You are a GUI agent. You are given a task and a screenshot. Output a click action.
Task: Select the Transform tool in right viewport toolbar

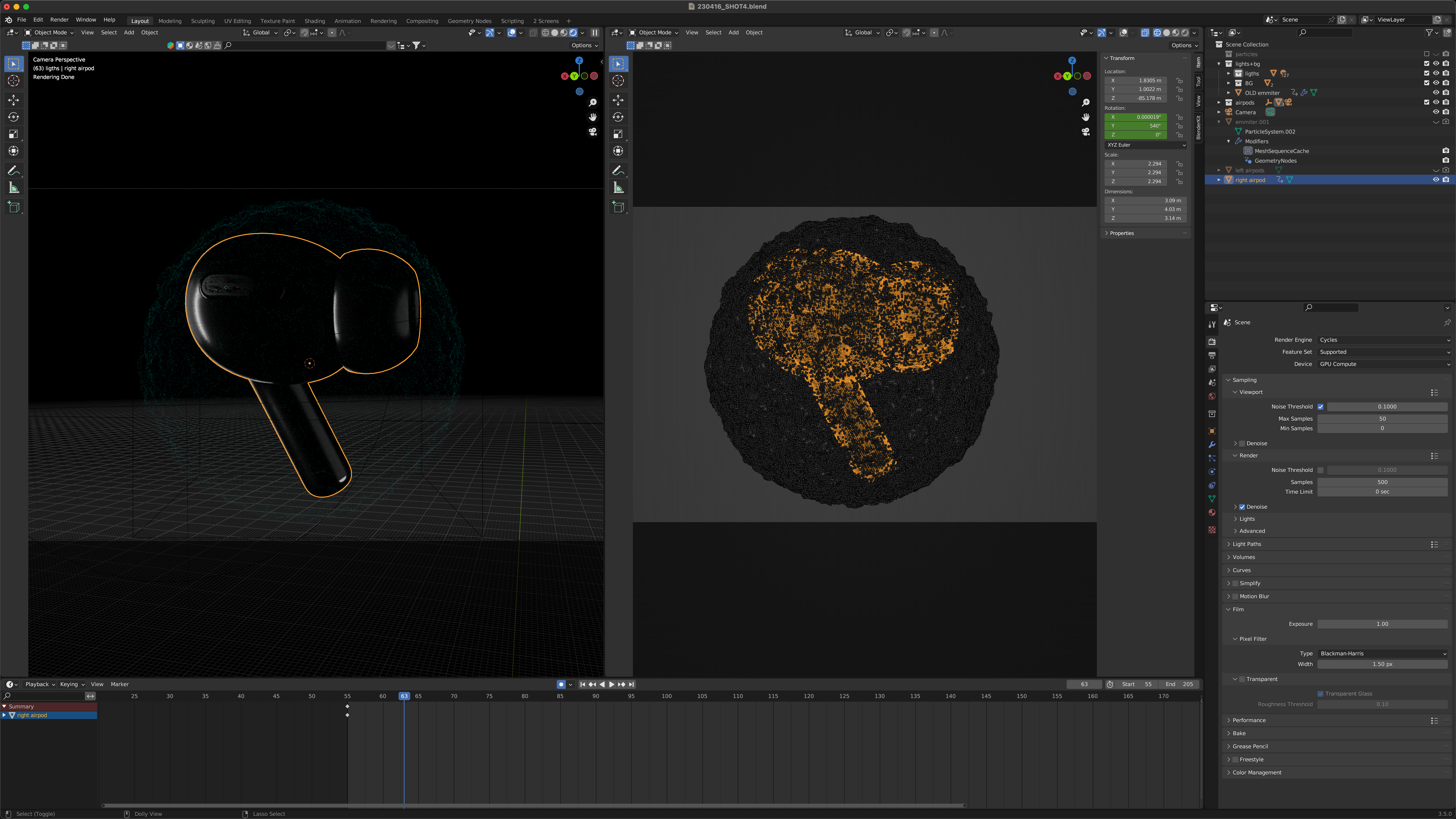pyautogui.click(x=618, y=151)
